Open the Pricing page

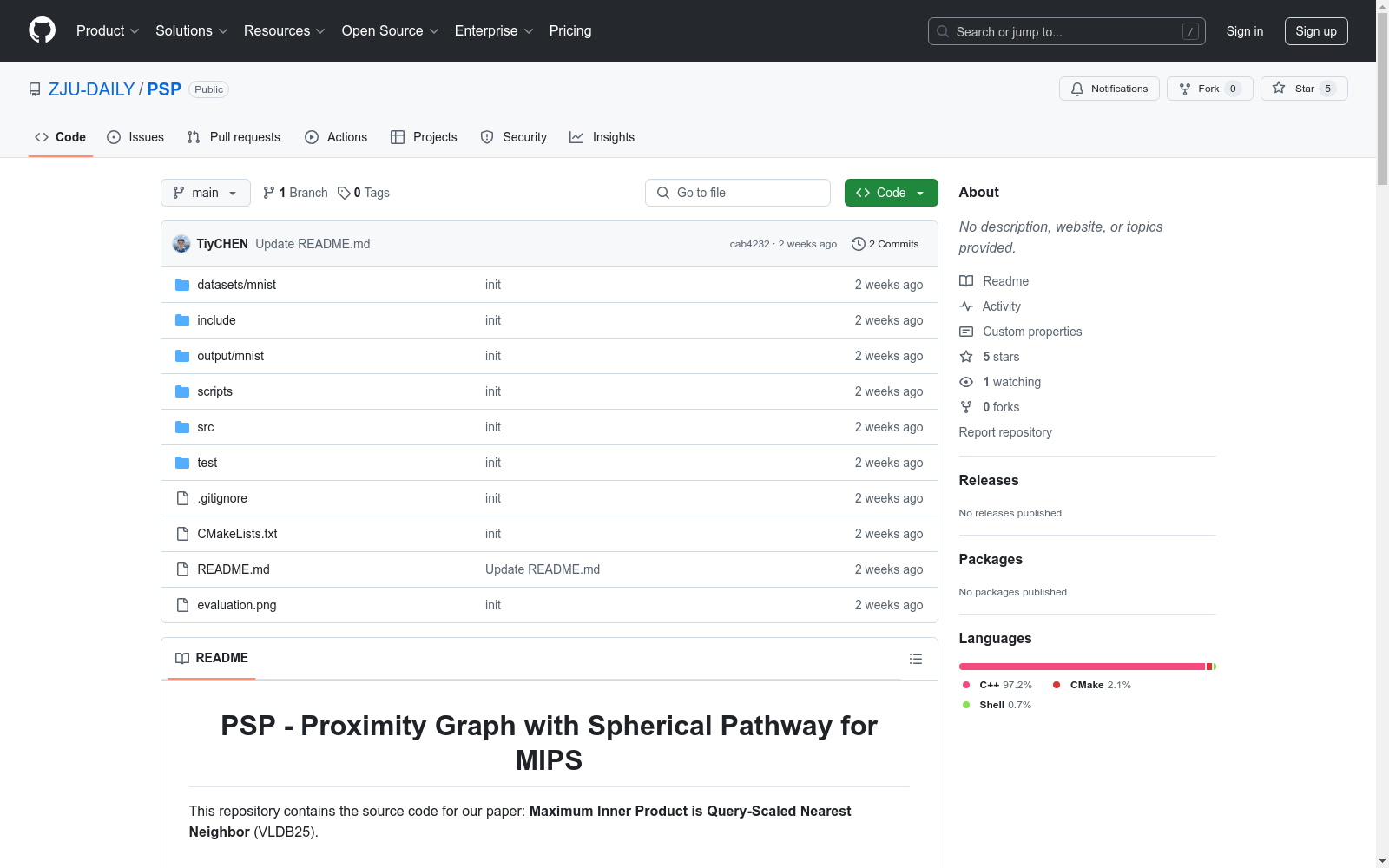point(570,30)
